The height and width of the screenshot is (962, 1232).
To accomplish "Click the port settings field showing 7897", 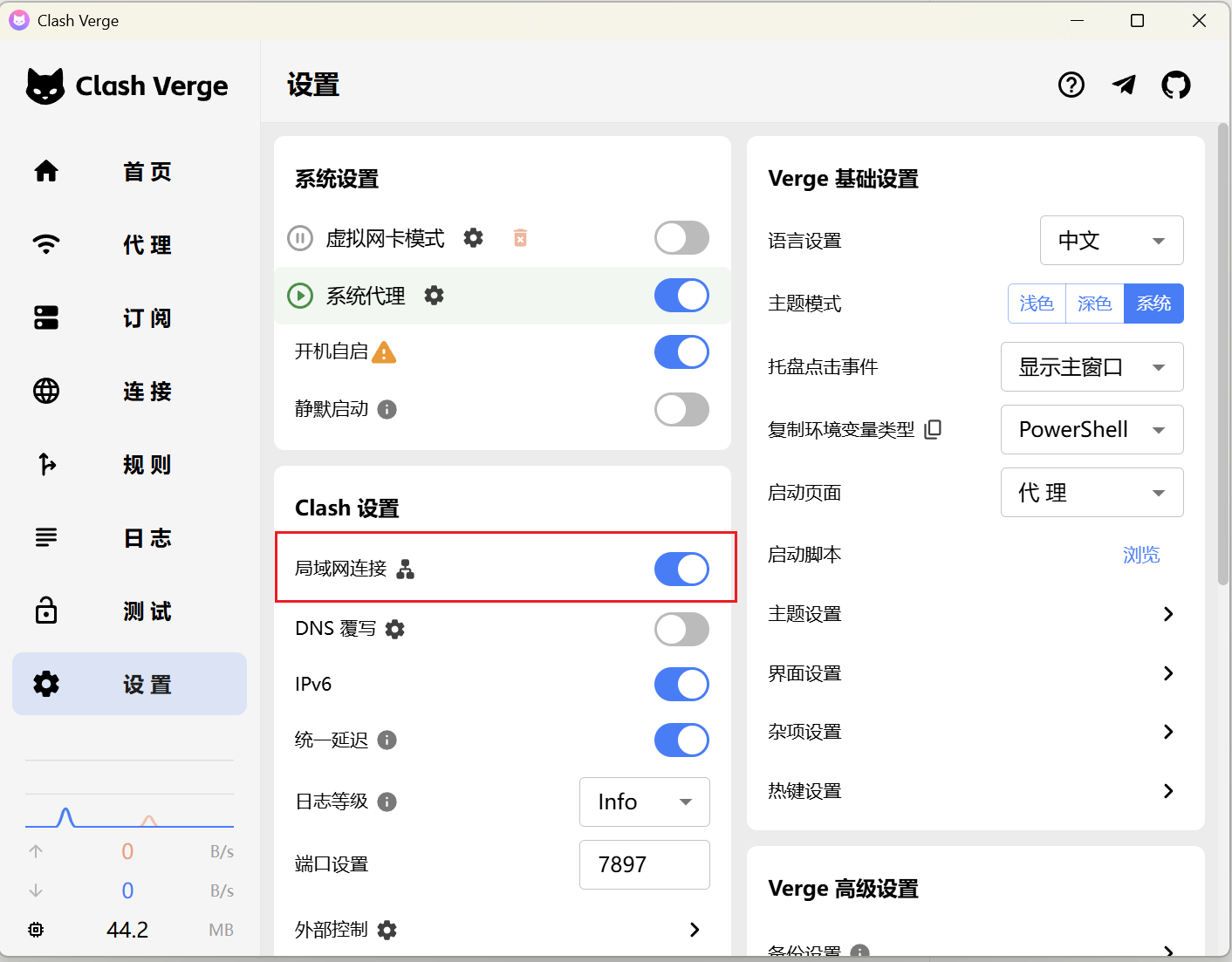I will [x=644, y=864].
